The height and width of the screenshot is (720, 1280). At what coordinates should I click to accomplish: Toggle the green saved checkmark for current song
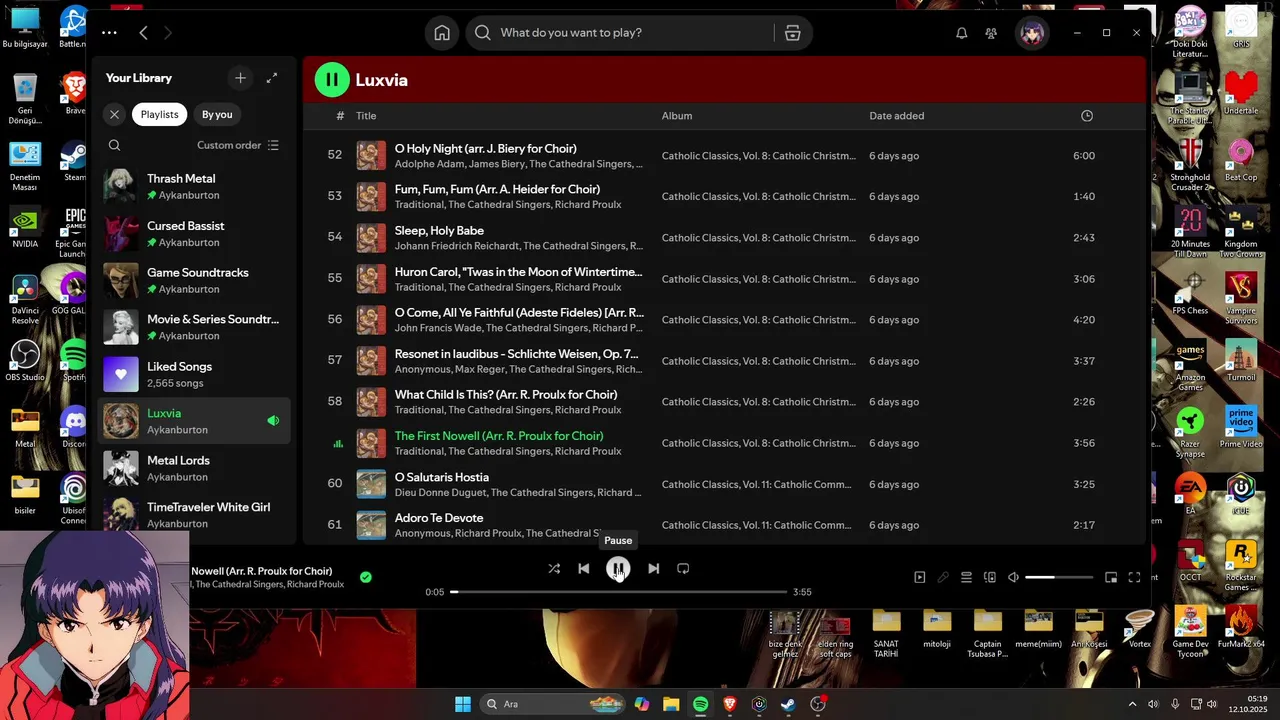click(366, 577)
